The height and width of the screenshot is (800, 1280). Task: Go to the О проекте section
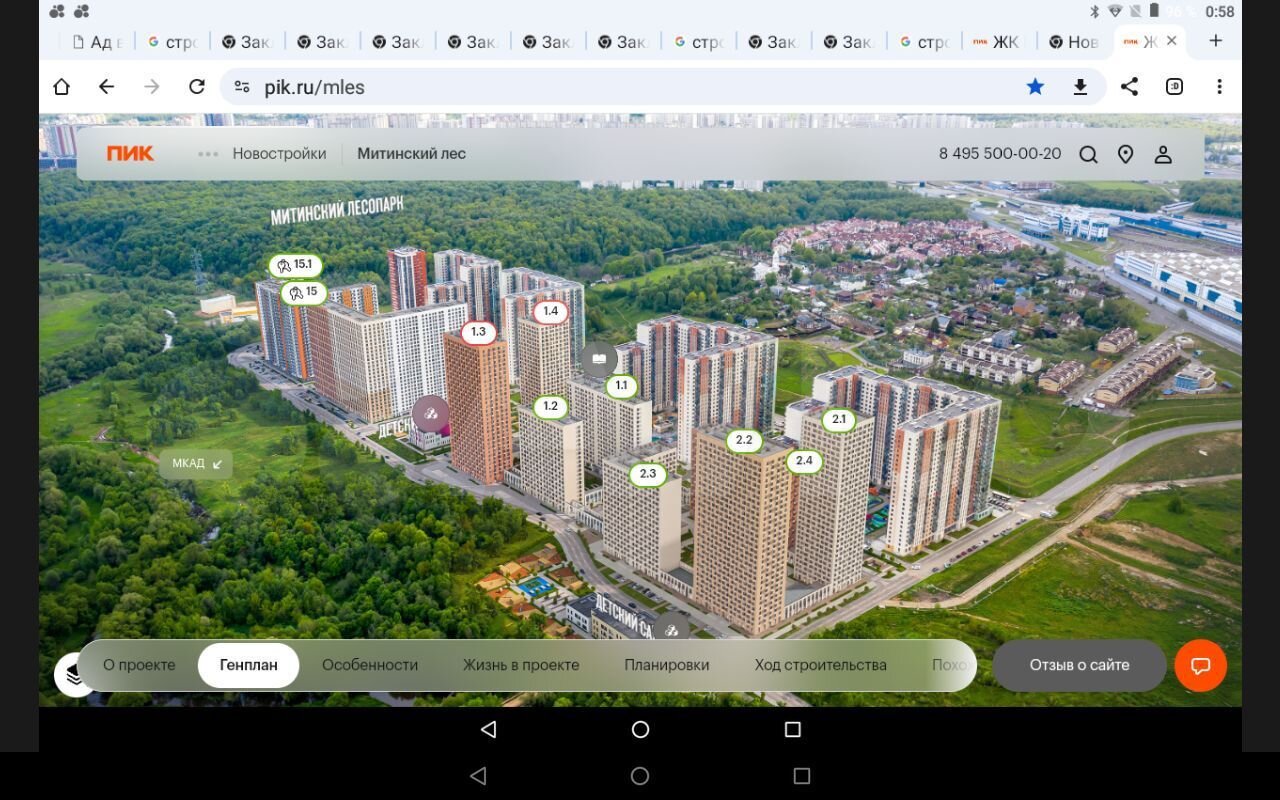click(x=139, y=665)
